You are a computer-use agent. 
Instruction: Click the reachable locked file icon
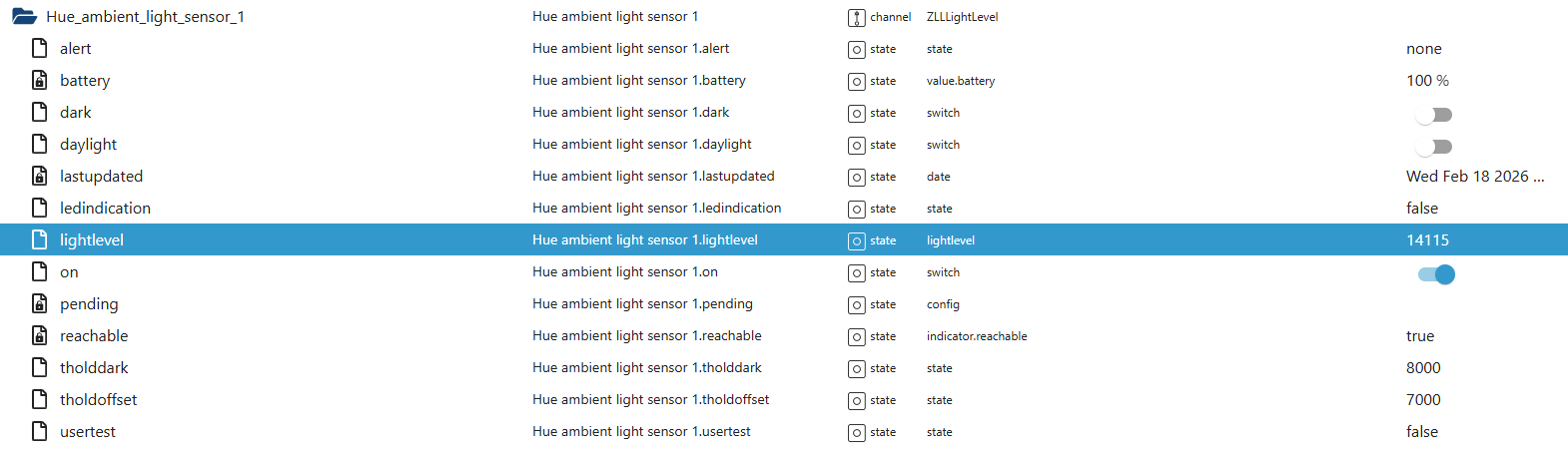click(x=40, y=336)
